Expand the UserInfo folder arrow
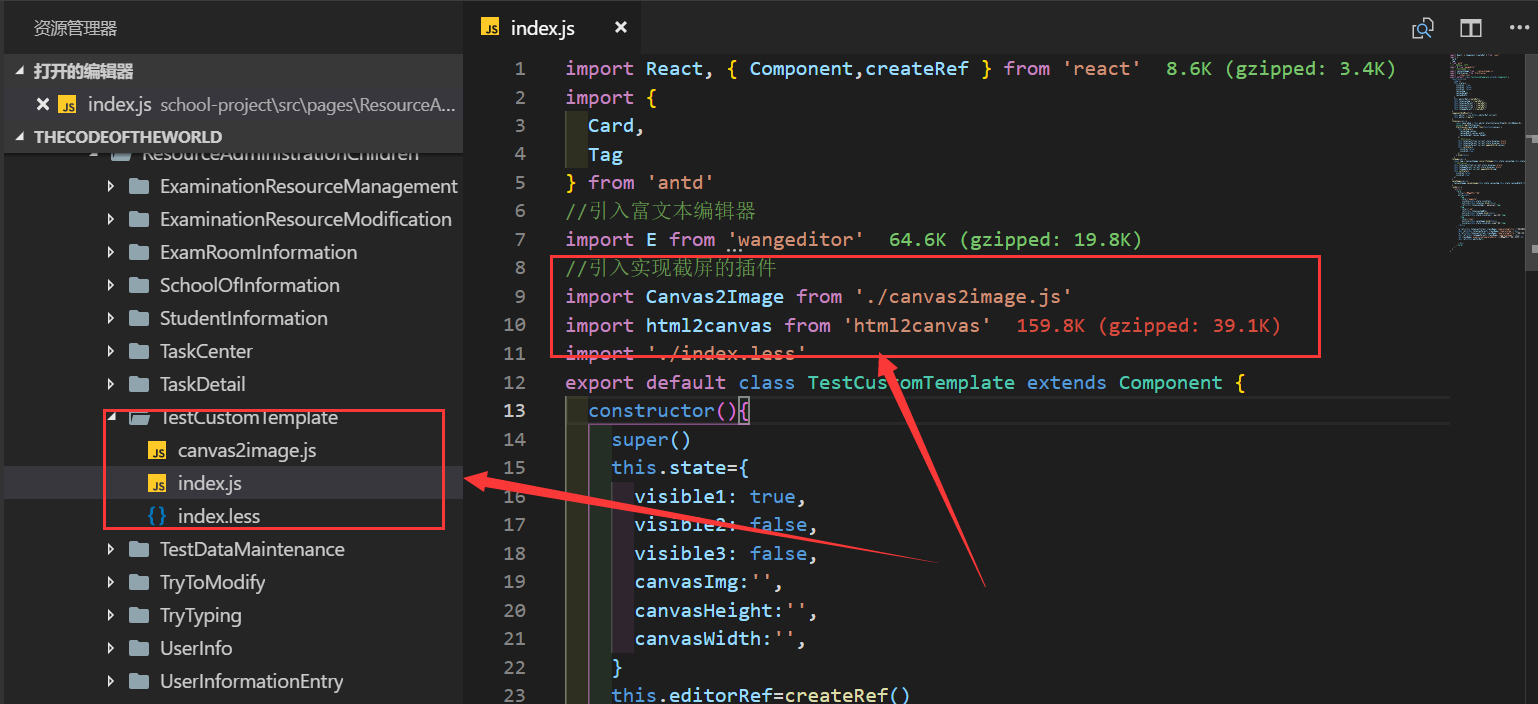This screenshot has height=704, width=1538. click(111, 649)
